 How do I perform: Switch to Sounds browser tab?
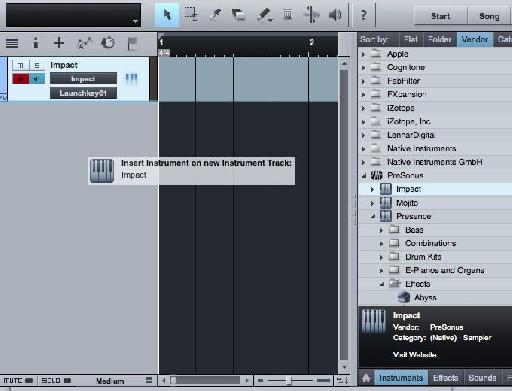(482, 378)
